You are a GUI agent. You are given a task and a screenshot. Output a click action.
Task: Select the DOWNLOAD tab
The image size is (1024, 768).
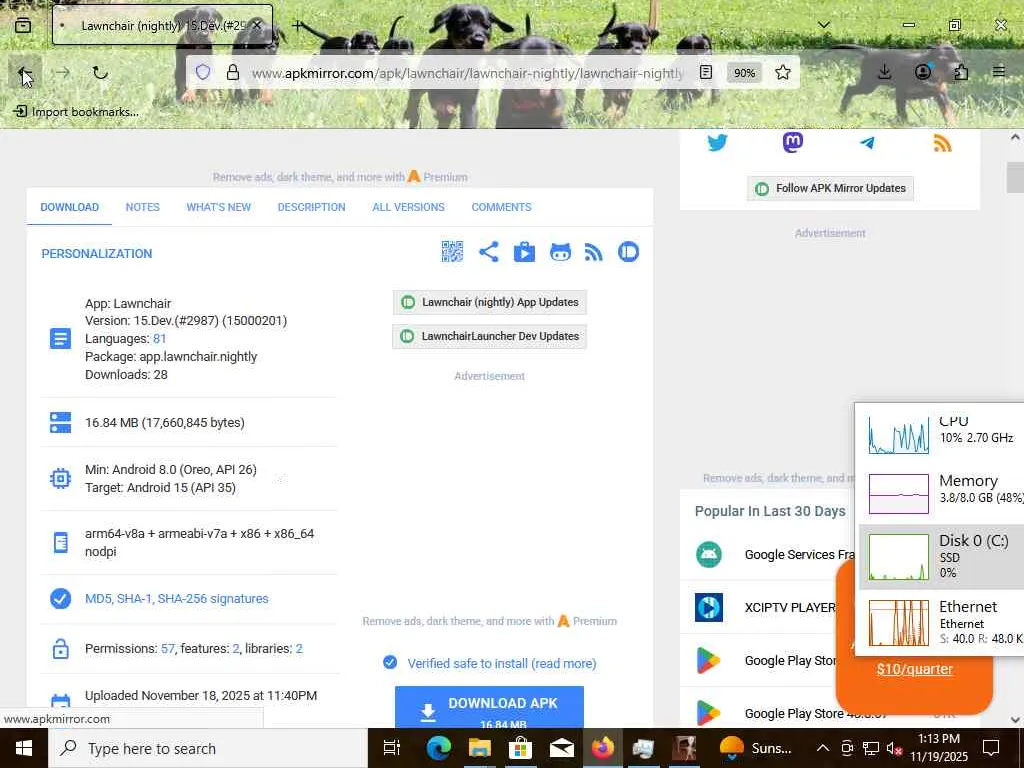pyautogui.click(x=70, y=207)
